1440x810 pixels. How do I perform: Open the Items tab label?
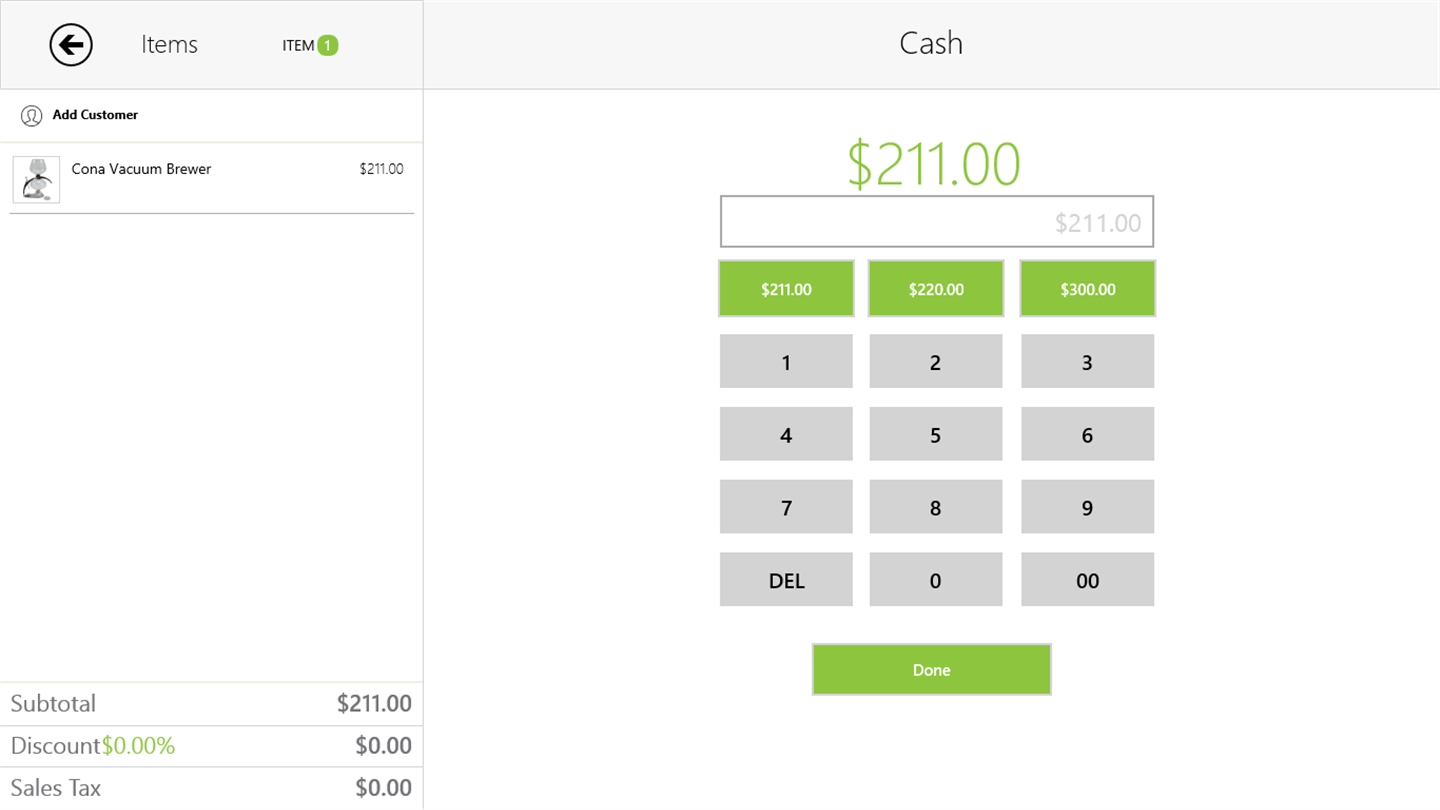pyautogui.click(x=169, y=45)
